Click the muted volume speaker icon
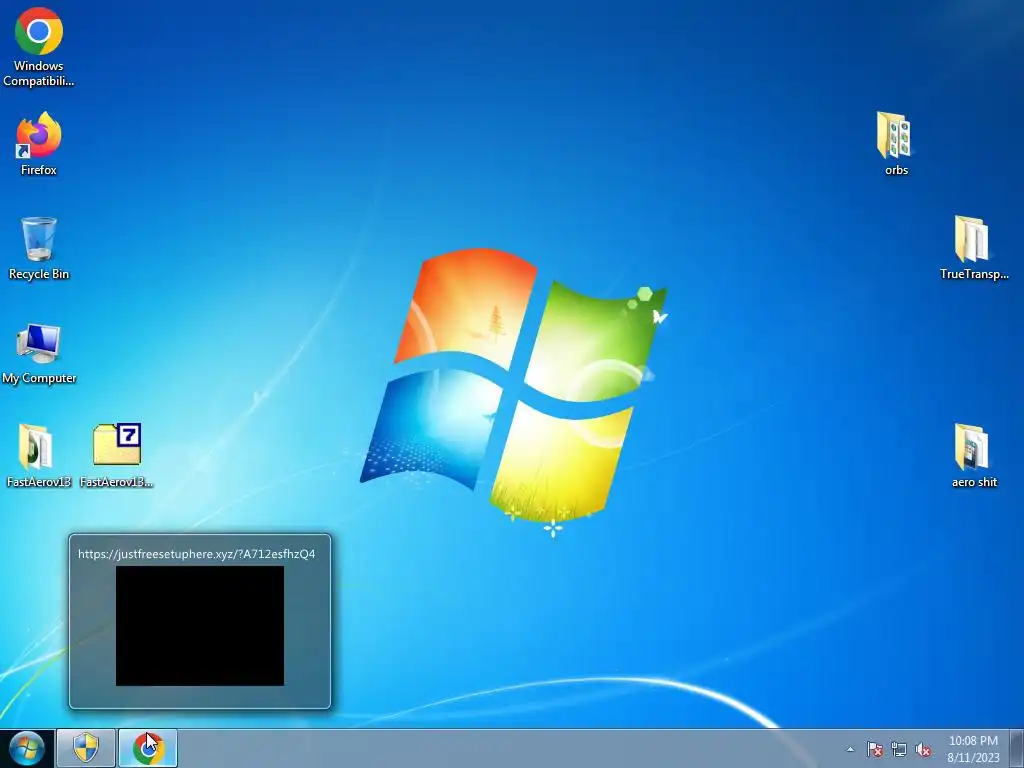The image size is (1024, 768). tap(923, 749)
